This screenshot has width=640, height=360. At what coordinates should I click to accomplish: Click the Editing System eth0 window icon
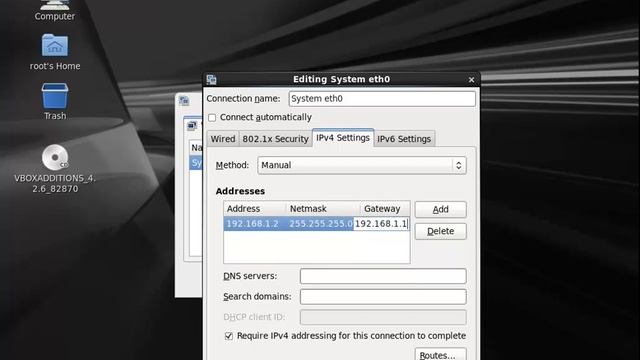(211, 79)
